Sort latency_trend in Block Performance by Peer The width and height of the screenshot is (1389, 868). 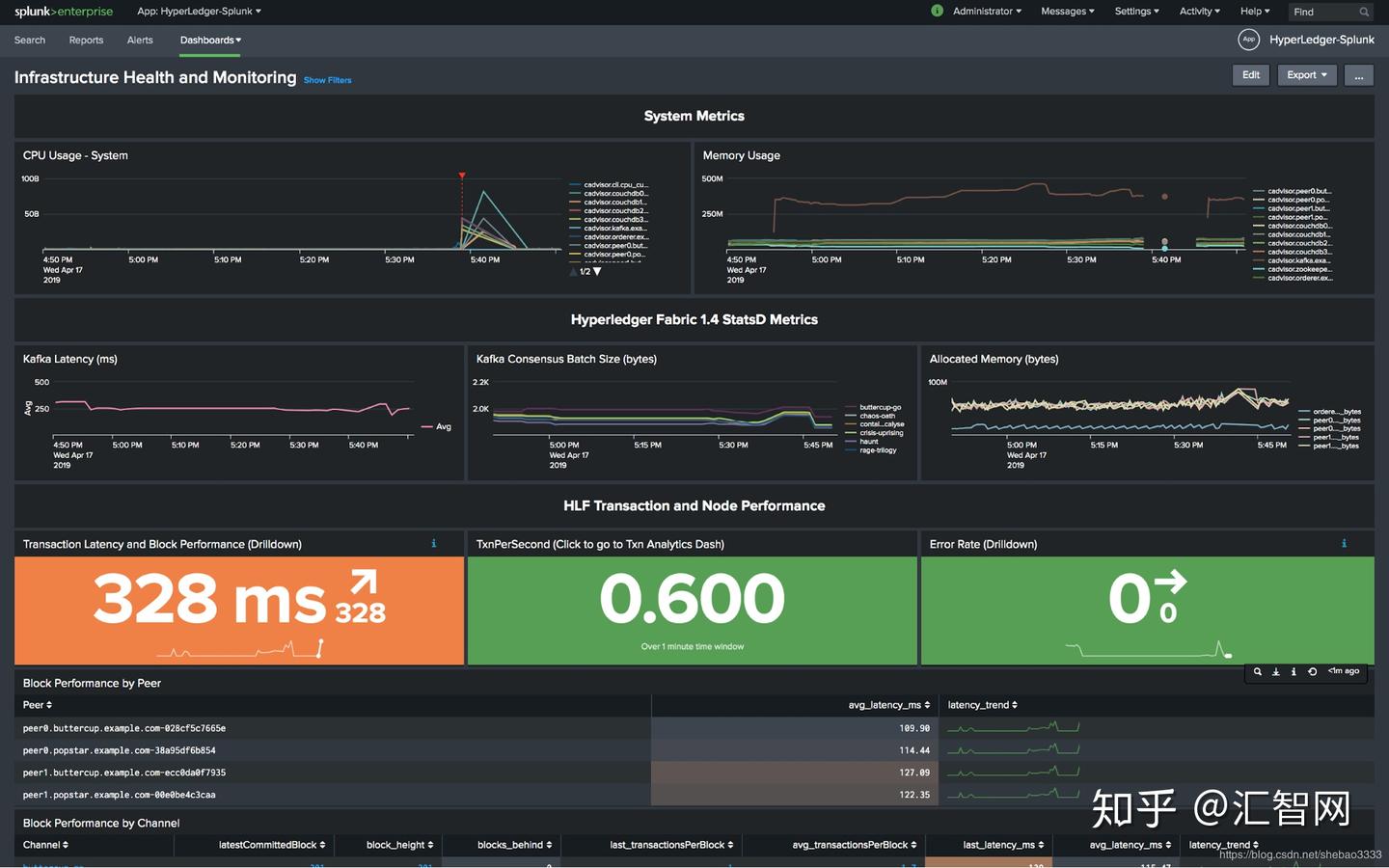pos(982,705)
